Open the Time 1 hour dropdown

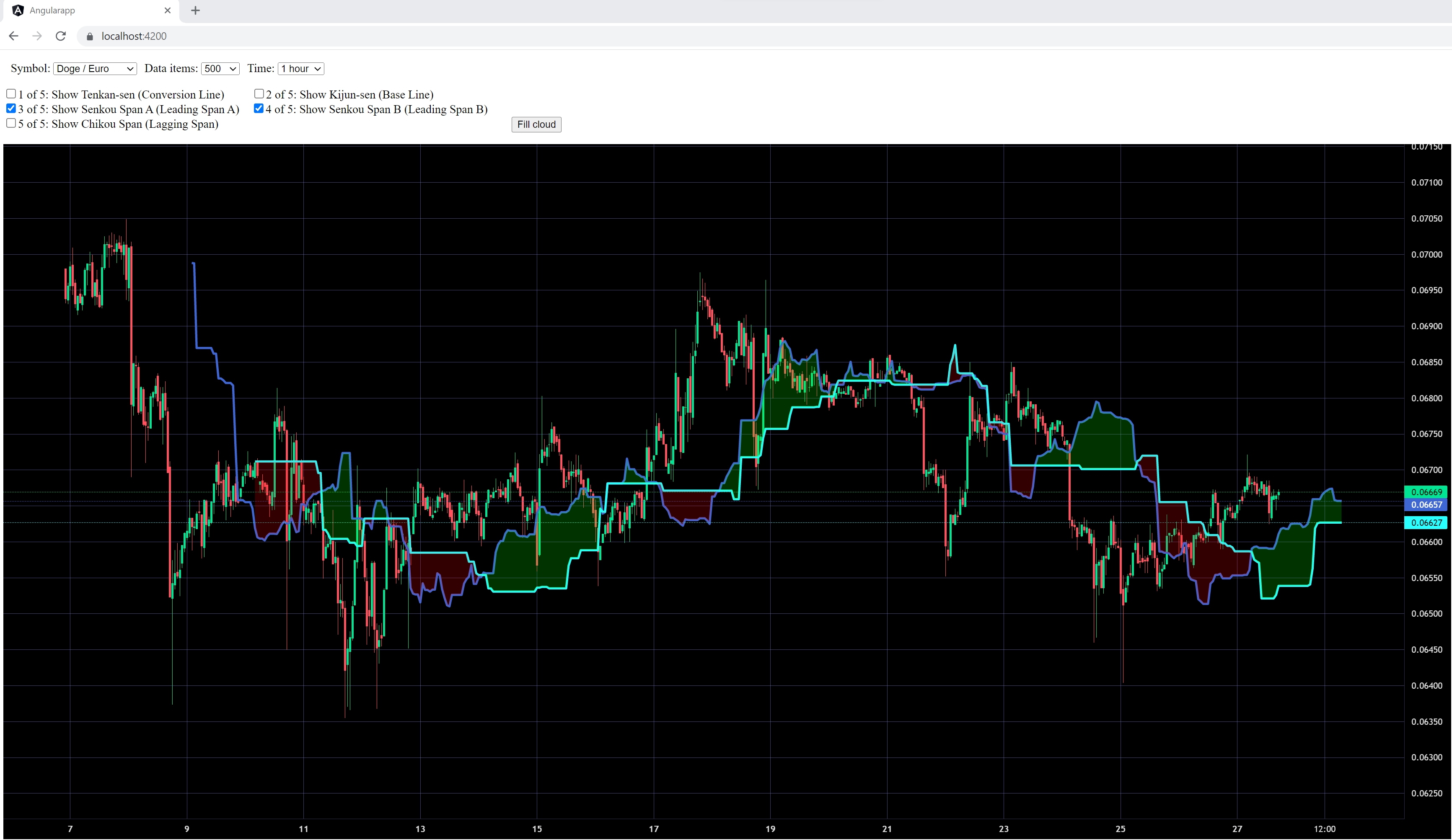tap(301, 69)
